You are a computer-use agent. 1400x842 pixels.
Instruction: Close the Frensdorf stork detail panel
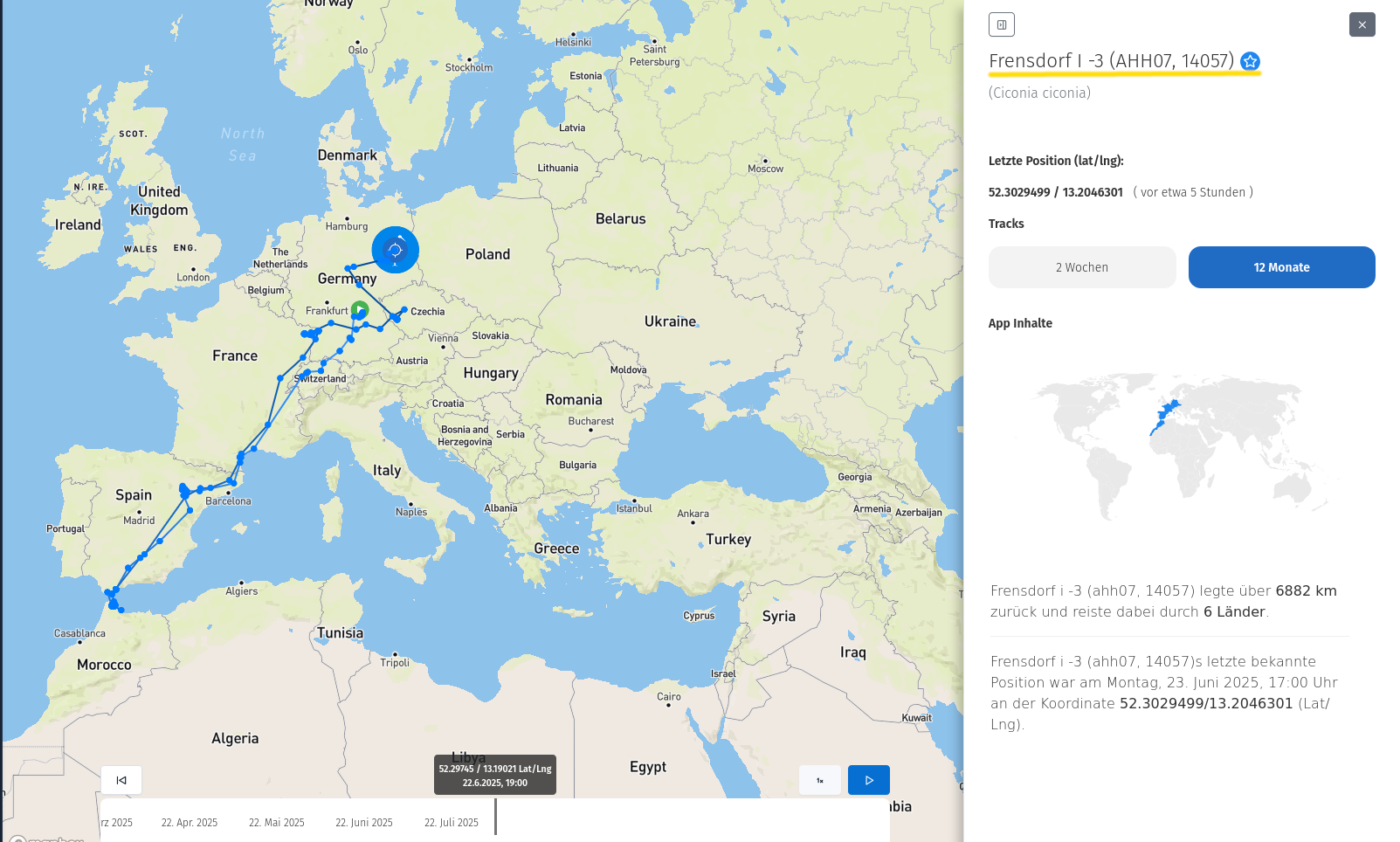point(1362,24)
